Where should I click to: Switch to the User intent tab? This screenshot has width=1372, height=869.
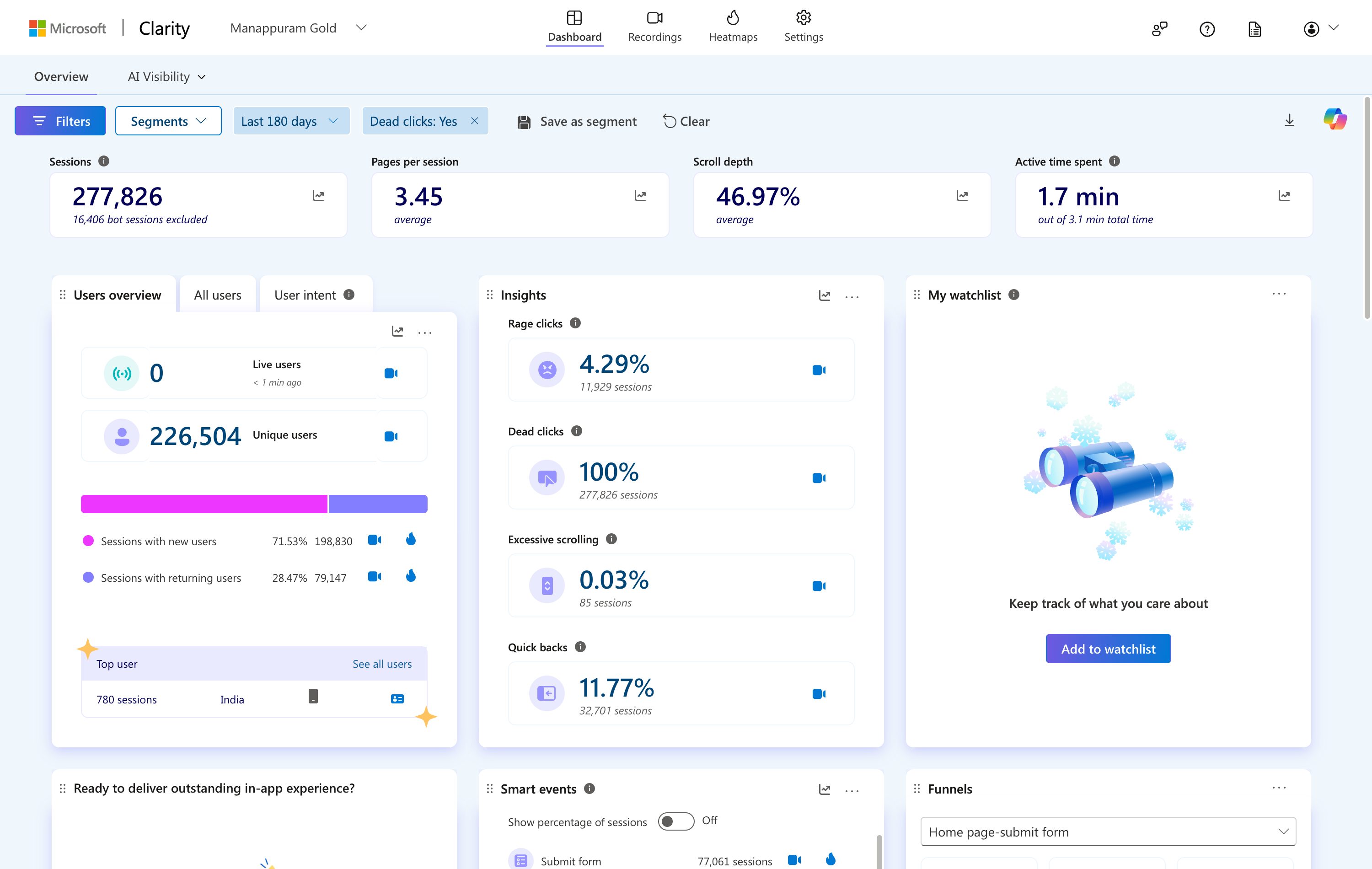point(315,295)
